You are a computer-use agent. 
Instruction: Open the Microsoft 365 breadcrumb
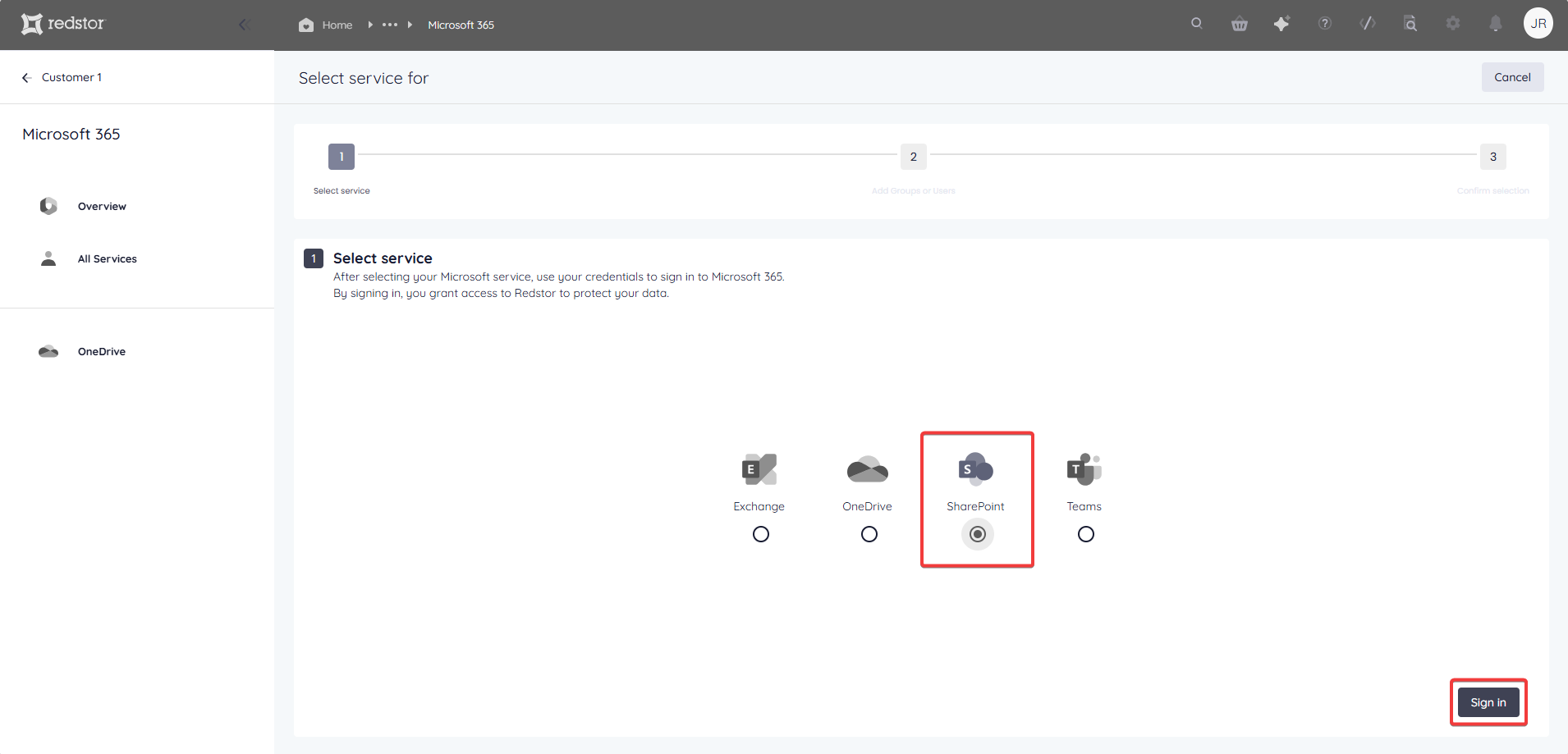click(461, 25)
